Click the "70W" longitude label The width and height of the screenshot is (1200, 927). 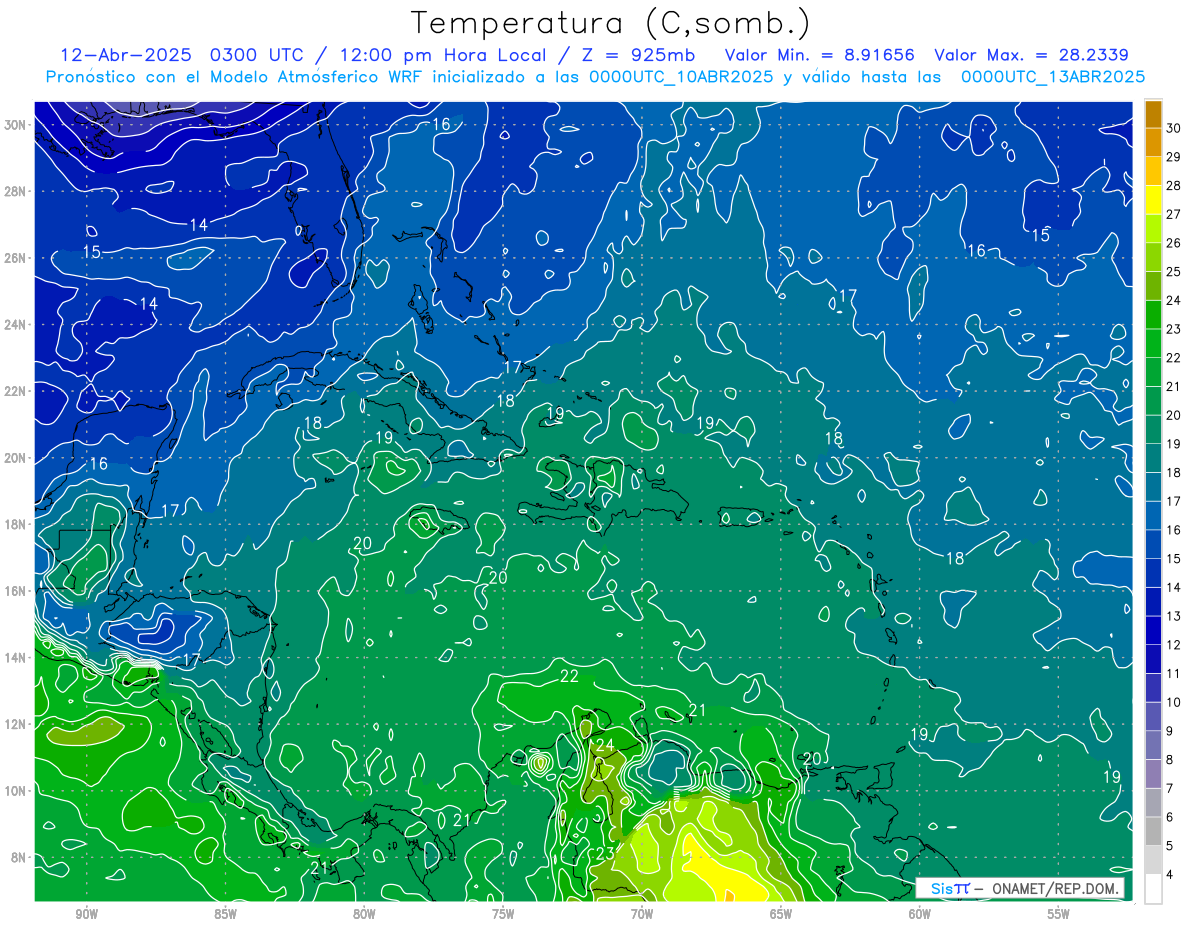click(642, 914)
